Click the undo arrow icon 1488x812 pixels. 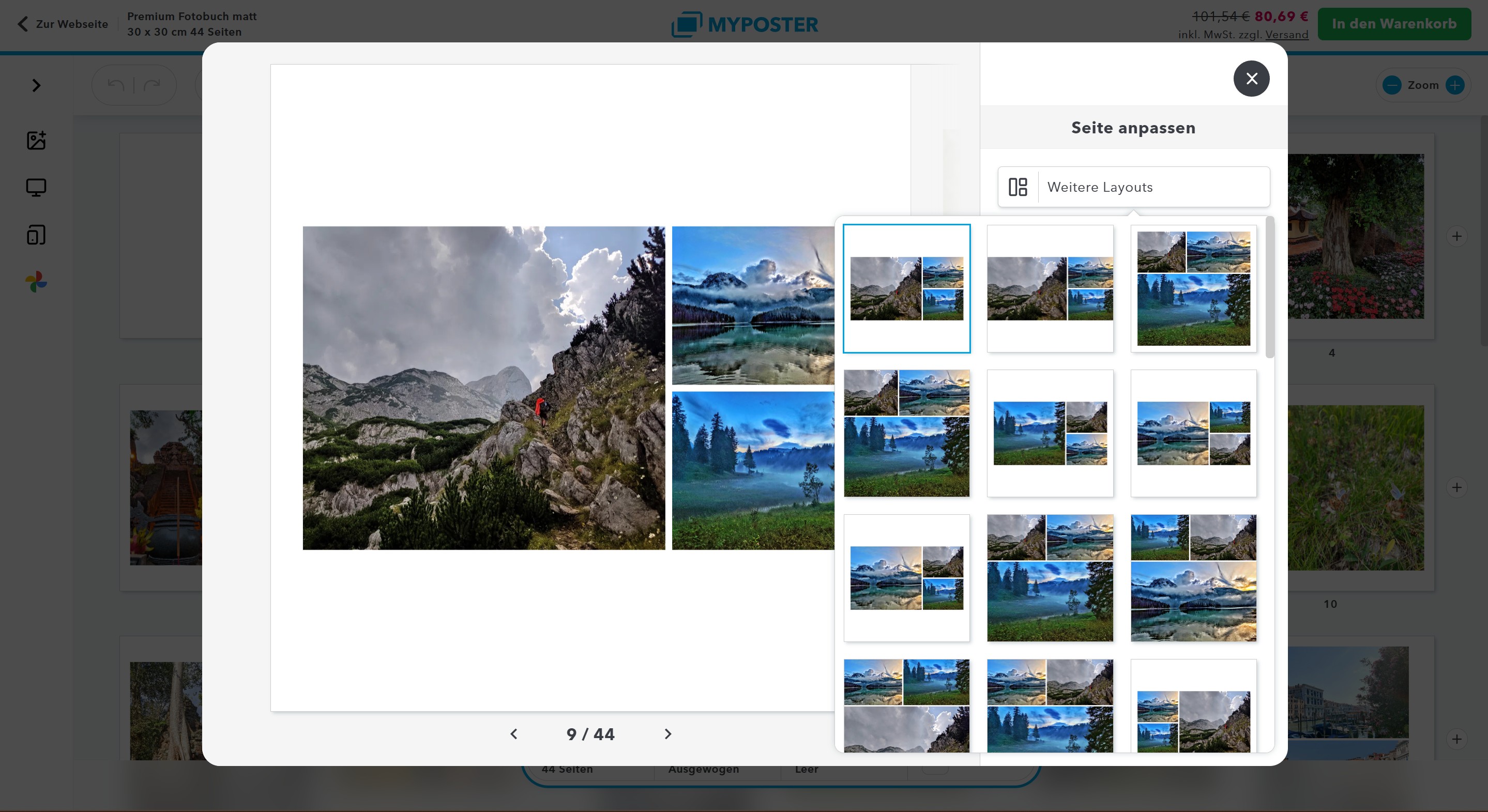click(x=116, y=85)
